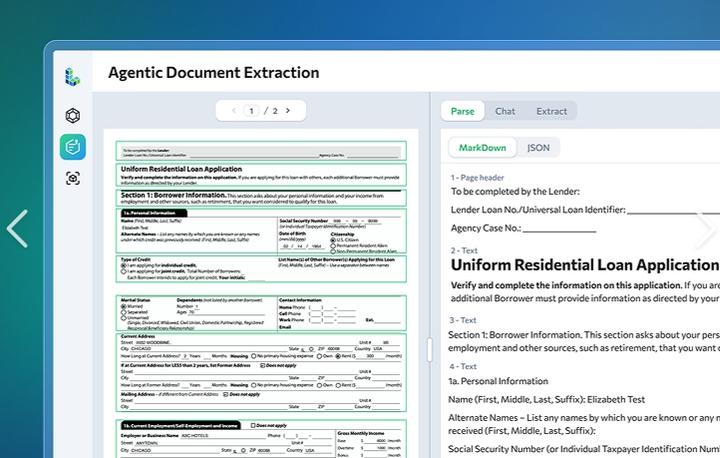The height and width of the screenshot is (458, 720).
Task: Click the 'Agency Case No.:' parsed line
Action: (523, 228)
